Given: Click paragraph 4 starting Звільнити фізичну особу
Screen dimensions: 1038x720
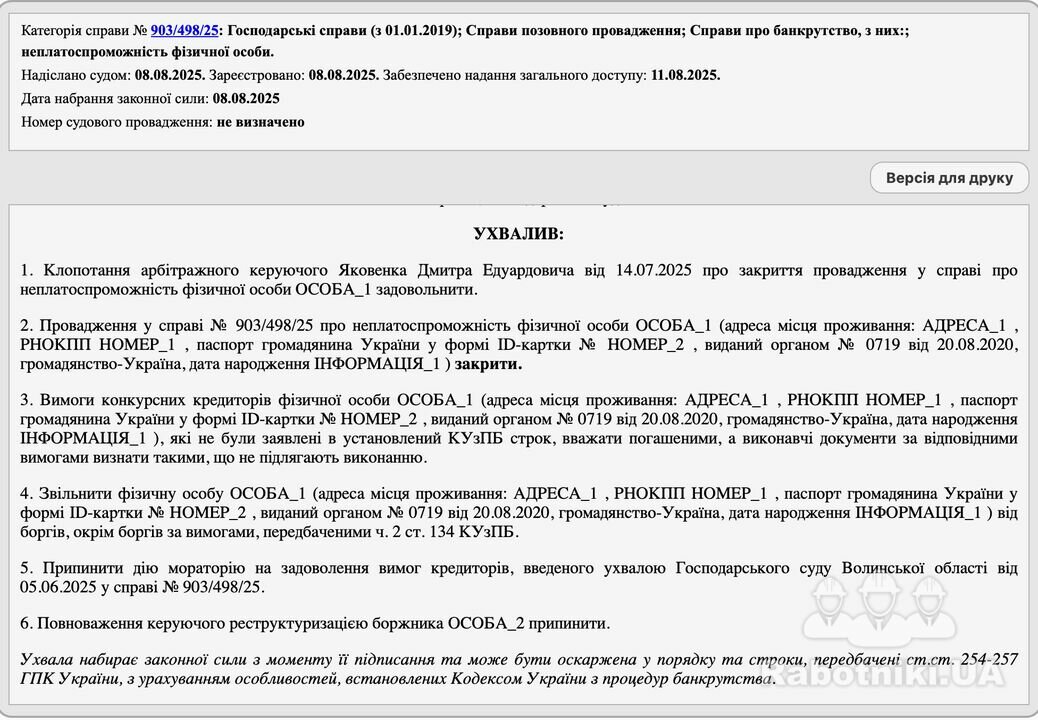Looking at the screenshot, I should [518, 512].
